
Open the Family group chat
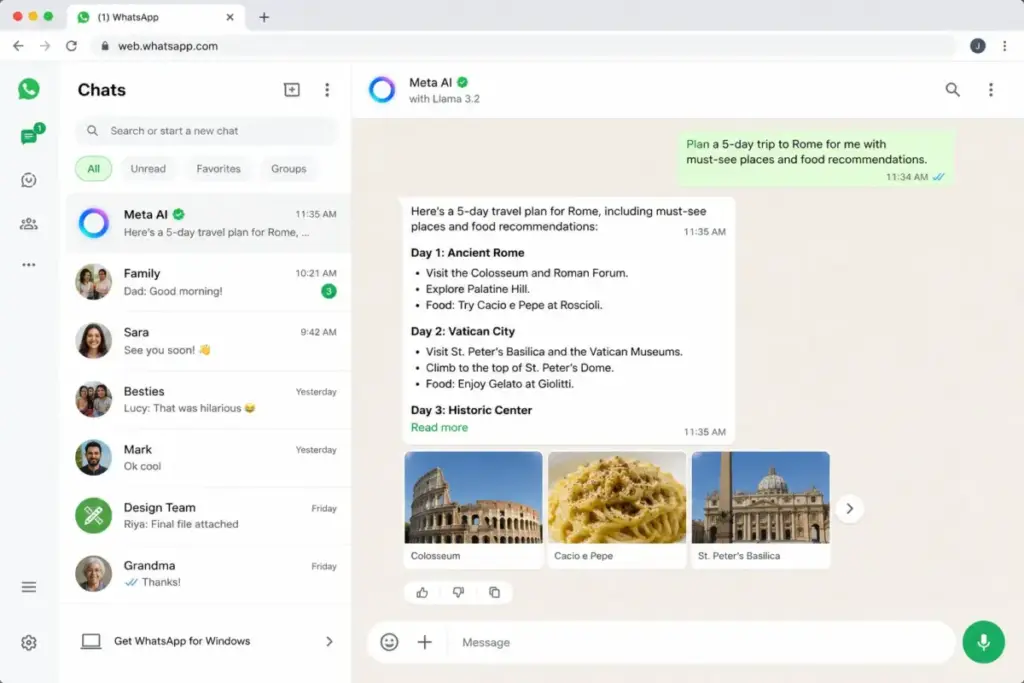(x=208, y=282)
